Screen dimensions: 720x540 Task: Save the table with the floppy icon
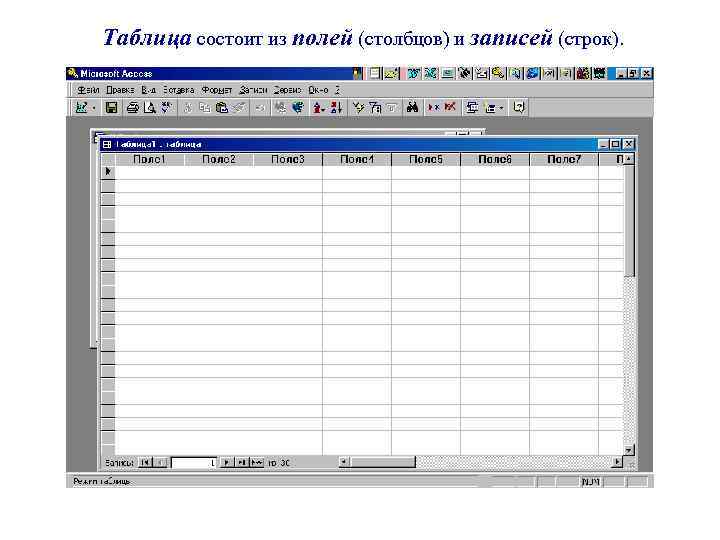(112, 108)
